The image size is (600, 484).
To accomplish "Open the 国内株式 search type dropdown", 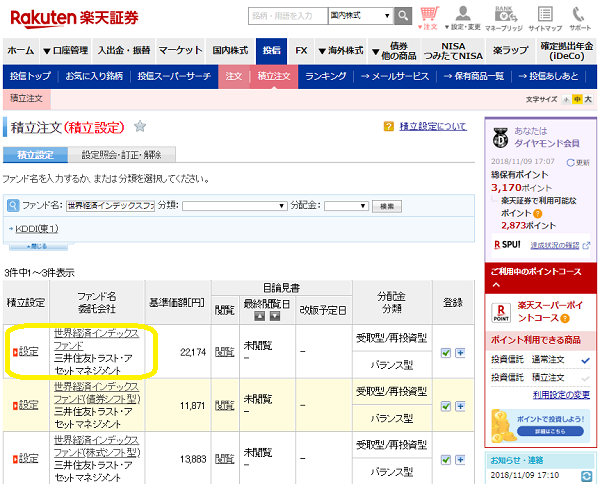I will click(361, 16).
